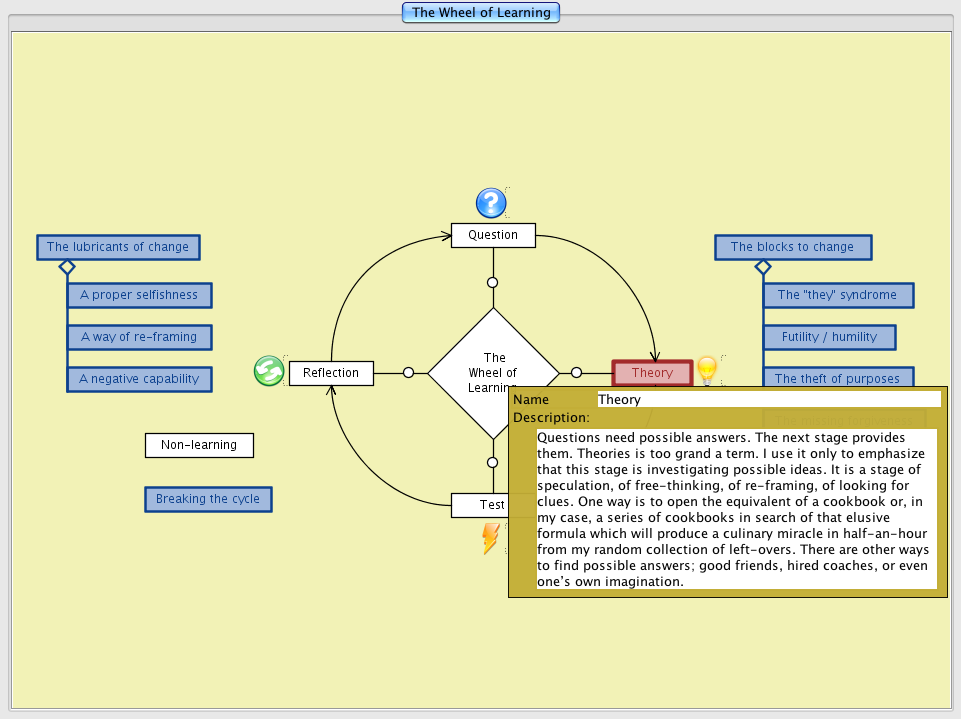Click the blue question mark icon
The image size is (961, 719).
pyautogui.click(x=491, y=203)
